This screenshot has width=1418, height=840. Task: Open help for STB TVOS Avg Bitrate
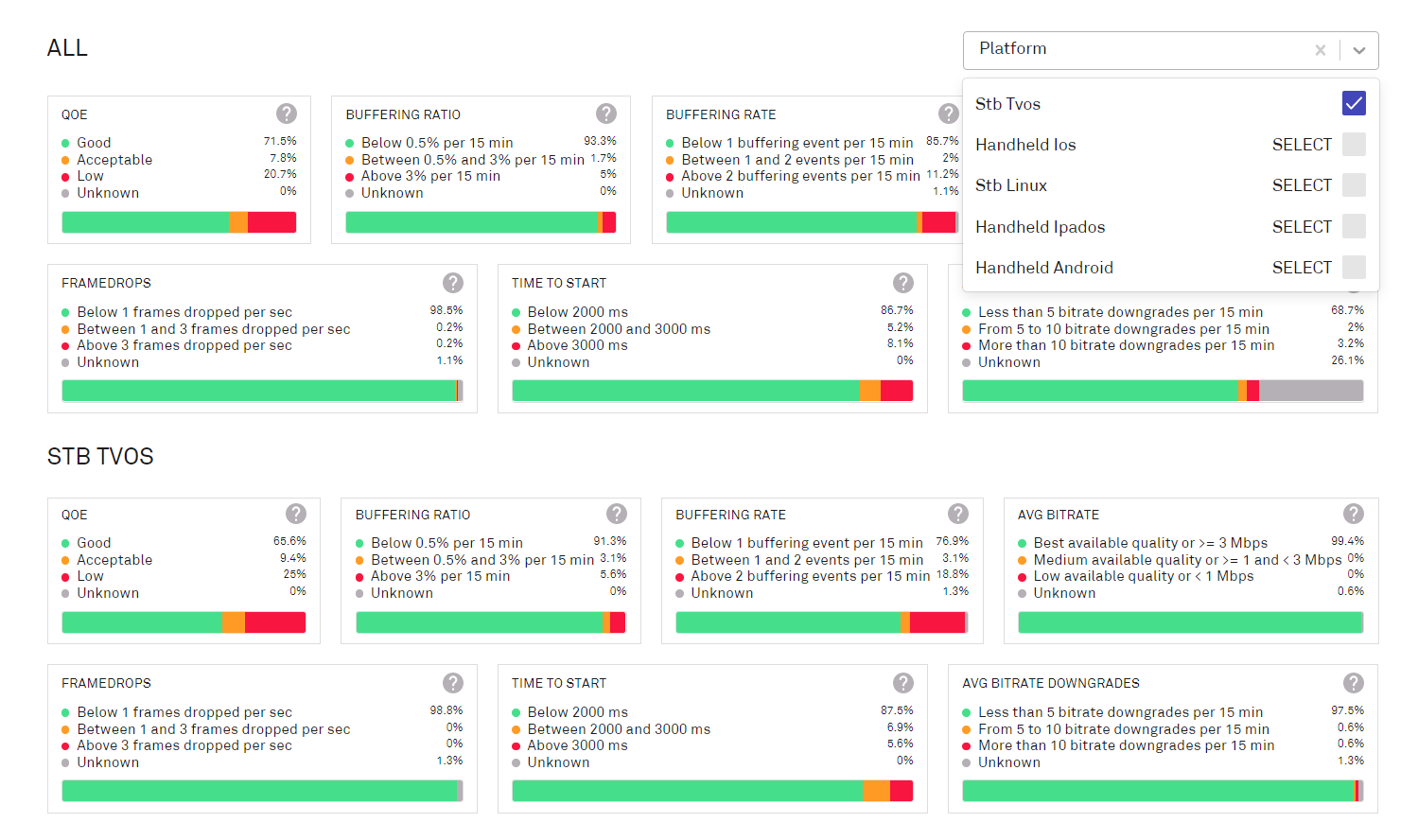[x=1354, y=514]
